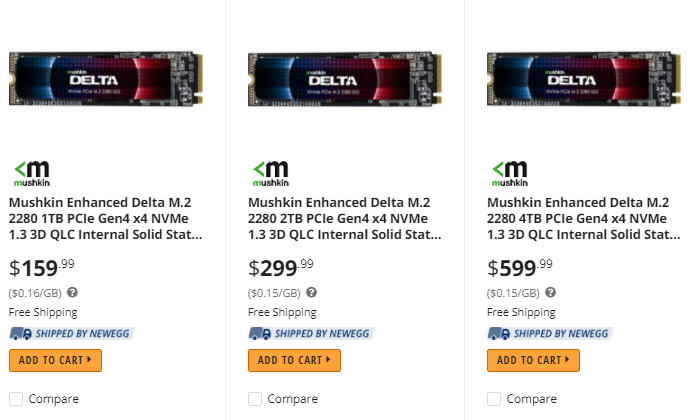This screenshot has height=420, width=690.
Task: Click price-per-GB help icon for 4TB drive
Action: coord(551,293)
